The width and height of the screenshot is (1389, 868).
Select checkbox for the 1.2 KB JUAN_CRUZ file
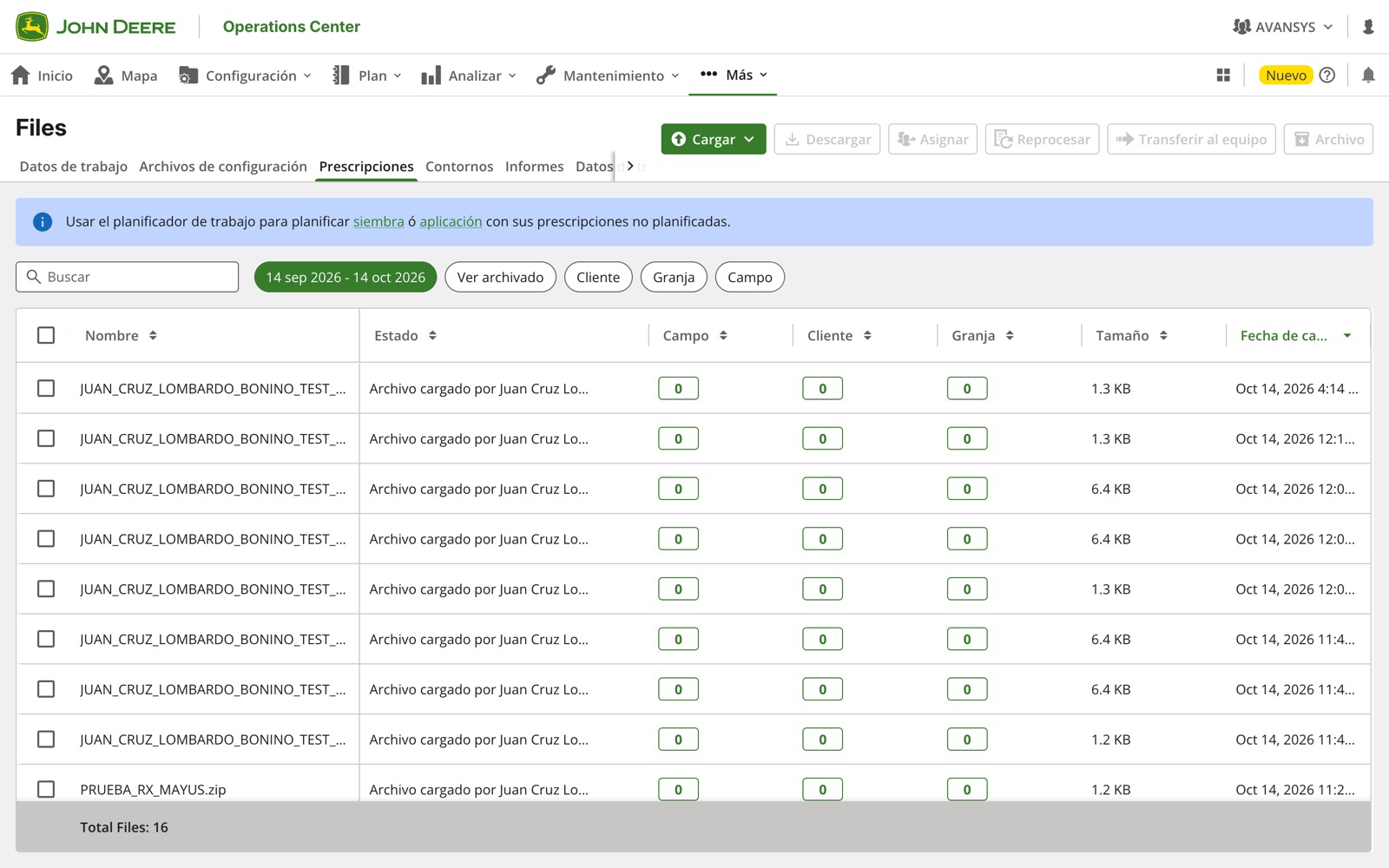coord(46,739)
